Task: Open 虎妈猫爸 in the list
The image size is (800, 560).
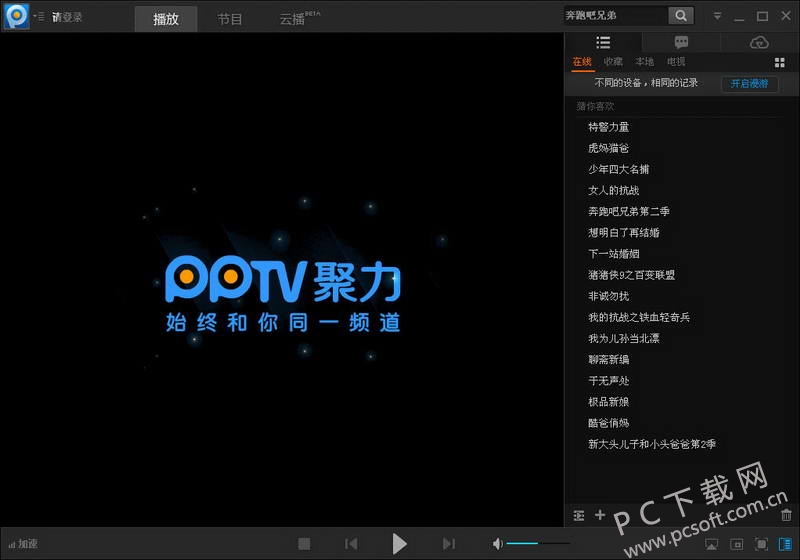Action: tap(608, 148)
